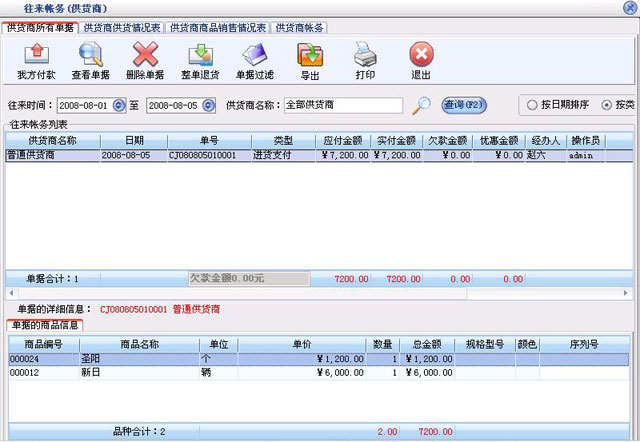Open the start date 2008-08-01 dropdown
The image size is (640, 442).
pyautogui.click(x=119, y=105)
